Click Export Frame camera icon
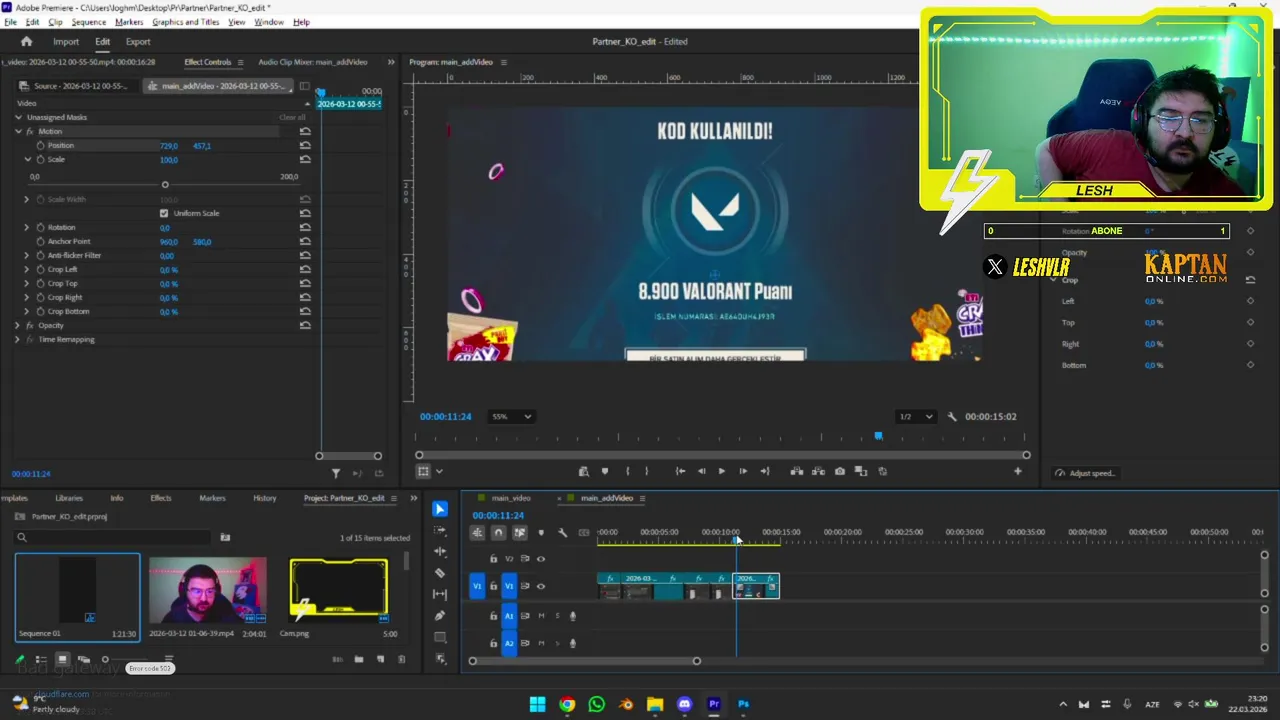Screen dimensions: 1280x720 (x=840, y=471)
